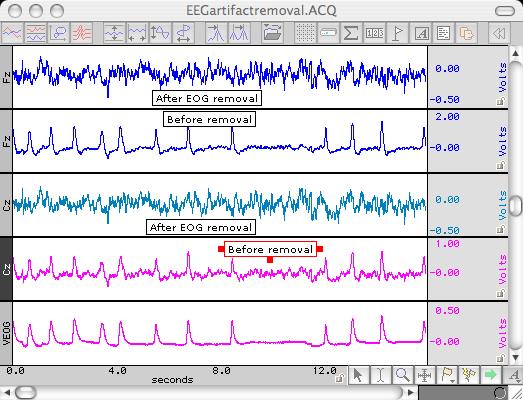The height and width of the screenshot is (400, 523).
Task: Click the green jump arrow tool
Action: 491,375
